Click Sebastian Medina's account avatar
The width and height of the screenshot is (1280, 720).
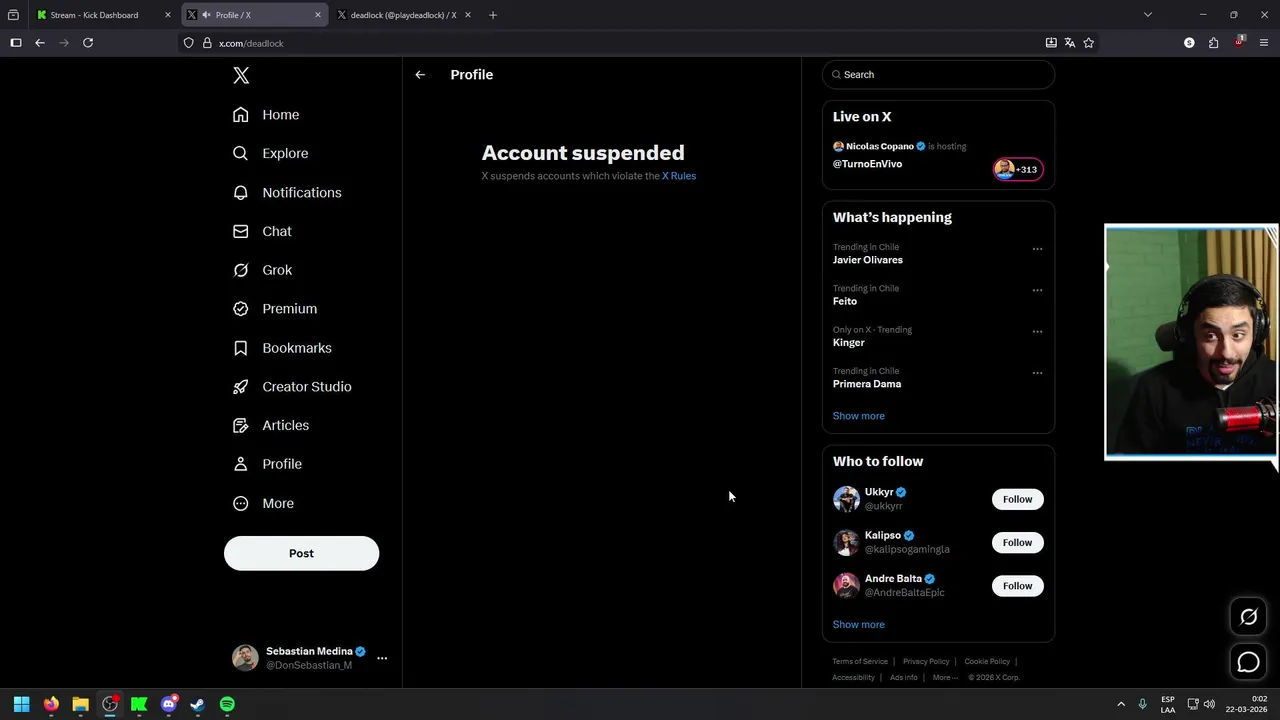pyautogui.click(x=245, y=657)
